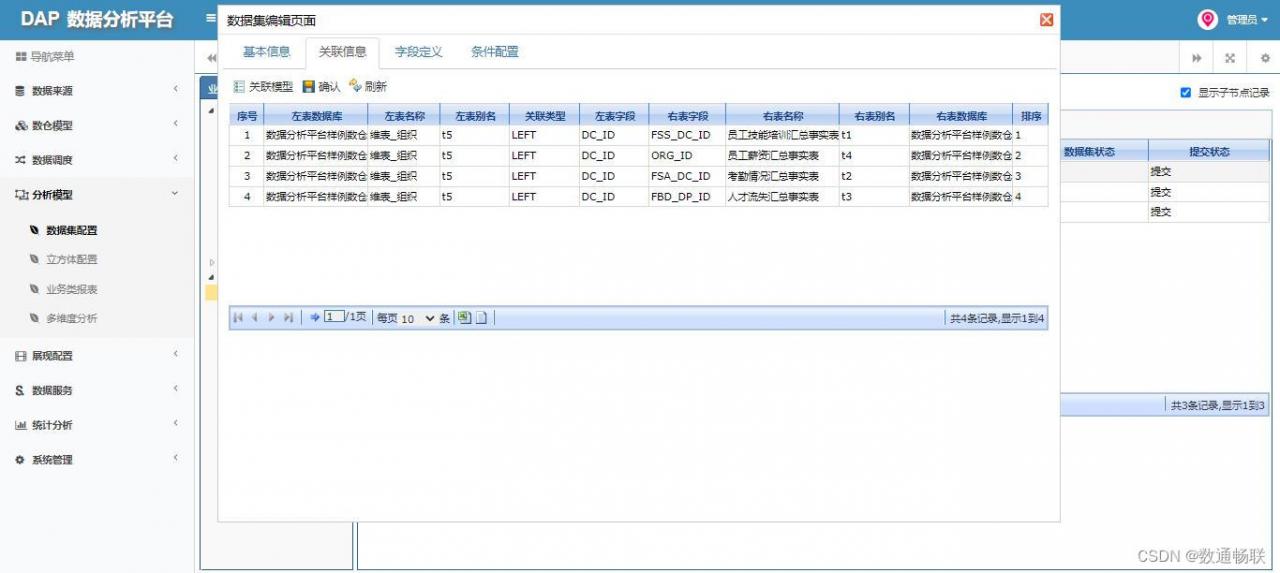Click the Excel export icon in pager
Viewport: 1280px width, 573px height.
[465, 318]
